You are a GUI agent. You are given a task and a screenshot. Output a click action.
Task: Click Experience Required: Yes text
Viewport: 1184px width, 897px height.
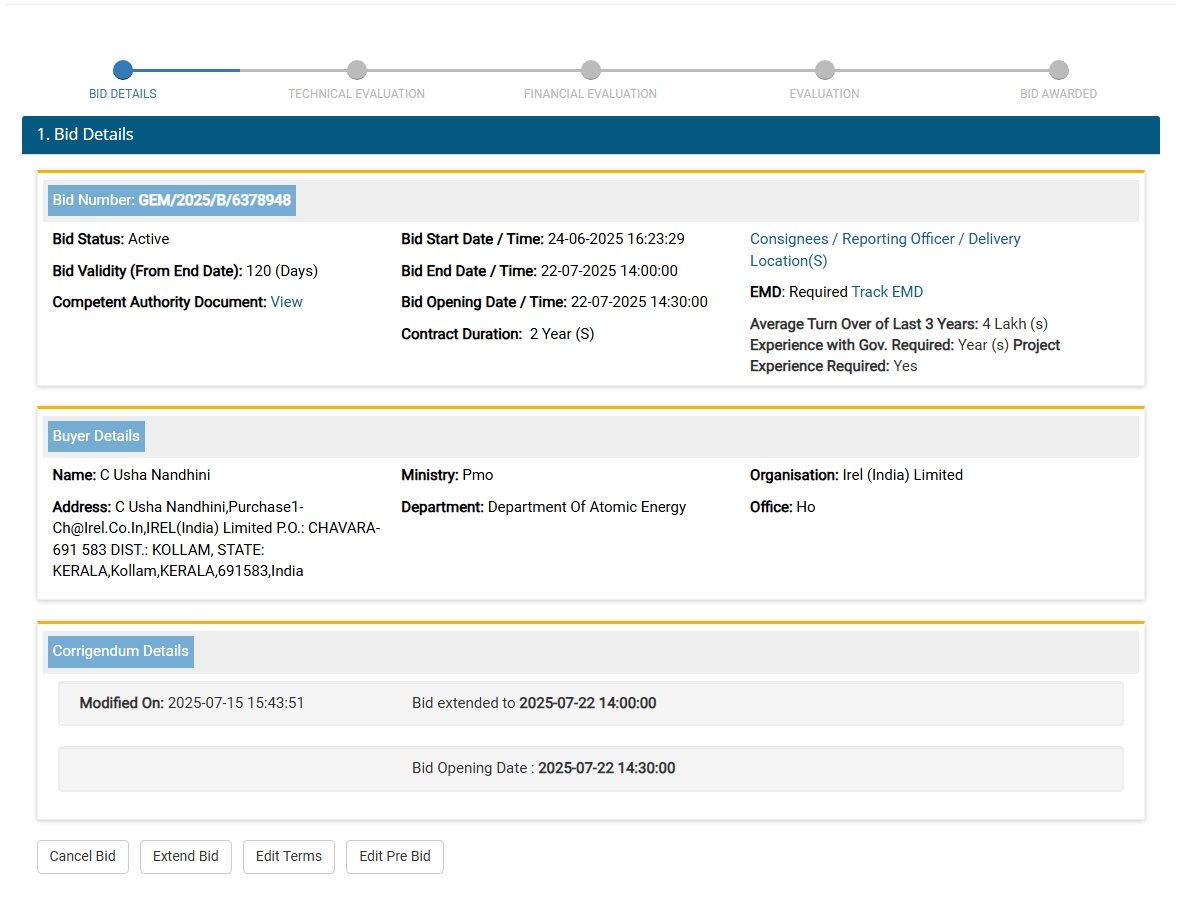coord(834,366)
